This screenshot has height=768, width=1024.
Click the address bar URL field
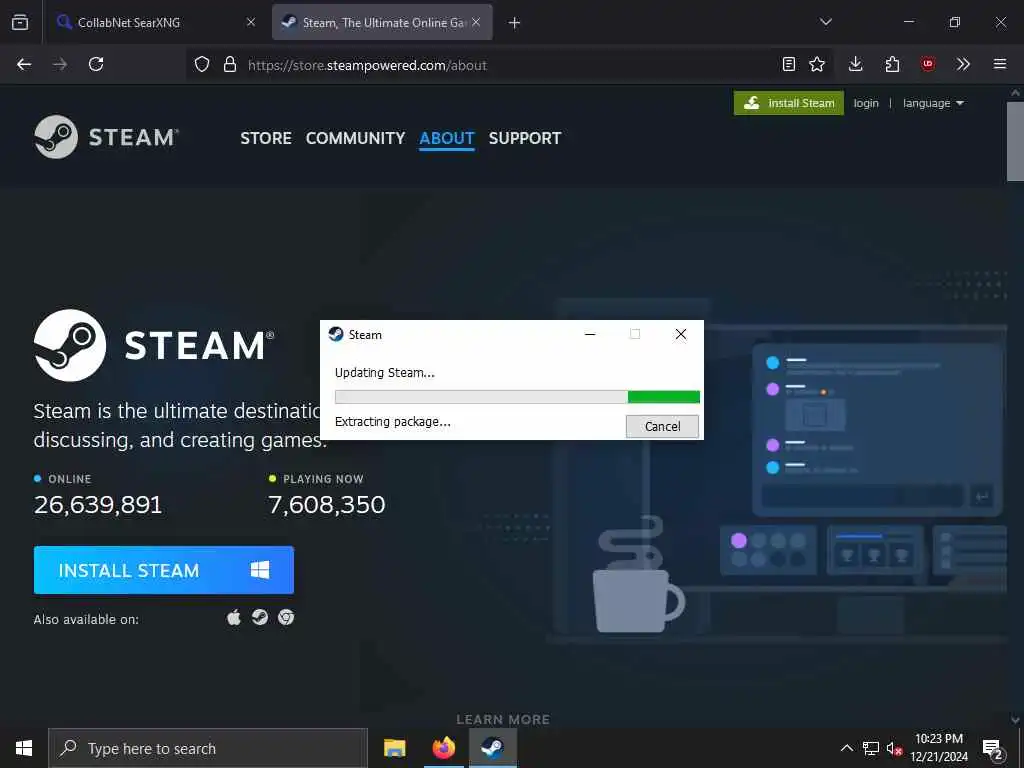[x=509, y=65]
